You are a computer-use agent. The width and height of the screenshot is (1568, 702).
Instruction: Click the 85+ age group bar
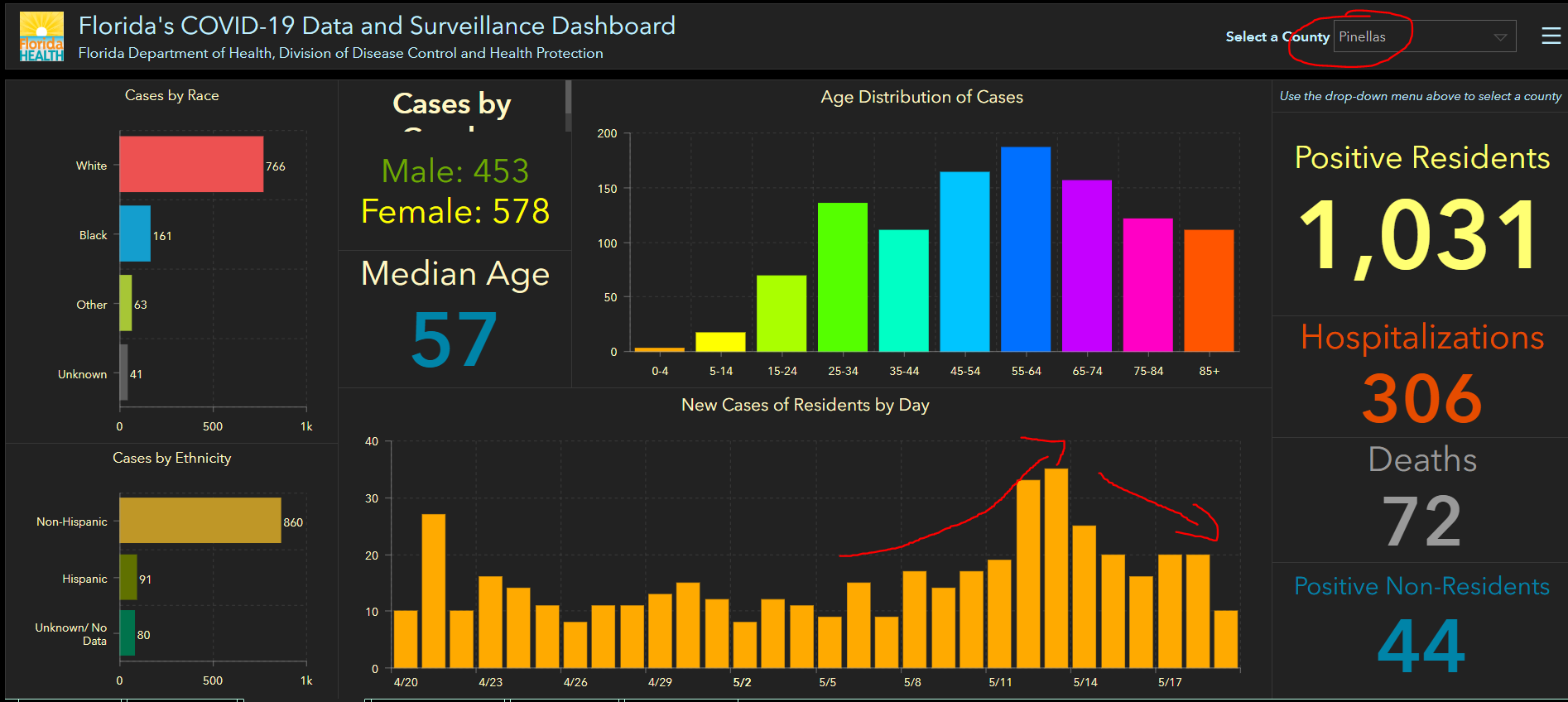1209,291
